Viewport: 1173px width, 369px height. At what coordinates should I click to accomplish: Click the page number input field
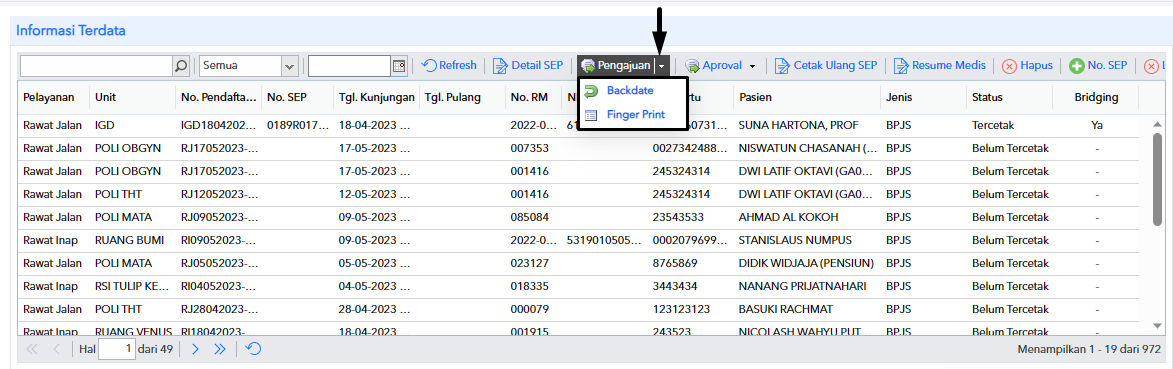click(117, 349)
